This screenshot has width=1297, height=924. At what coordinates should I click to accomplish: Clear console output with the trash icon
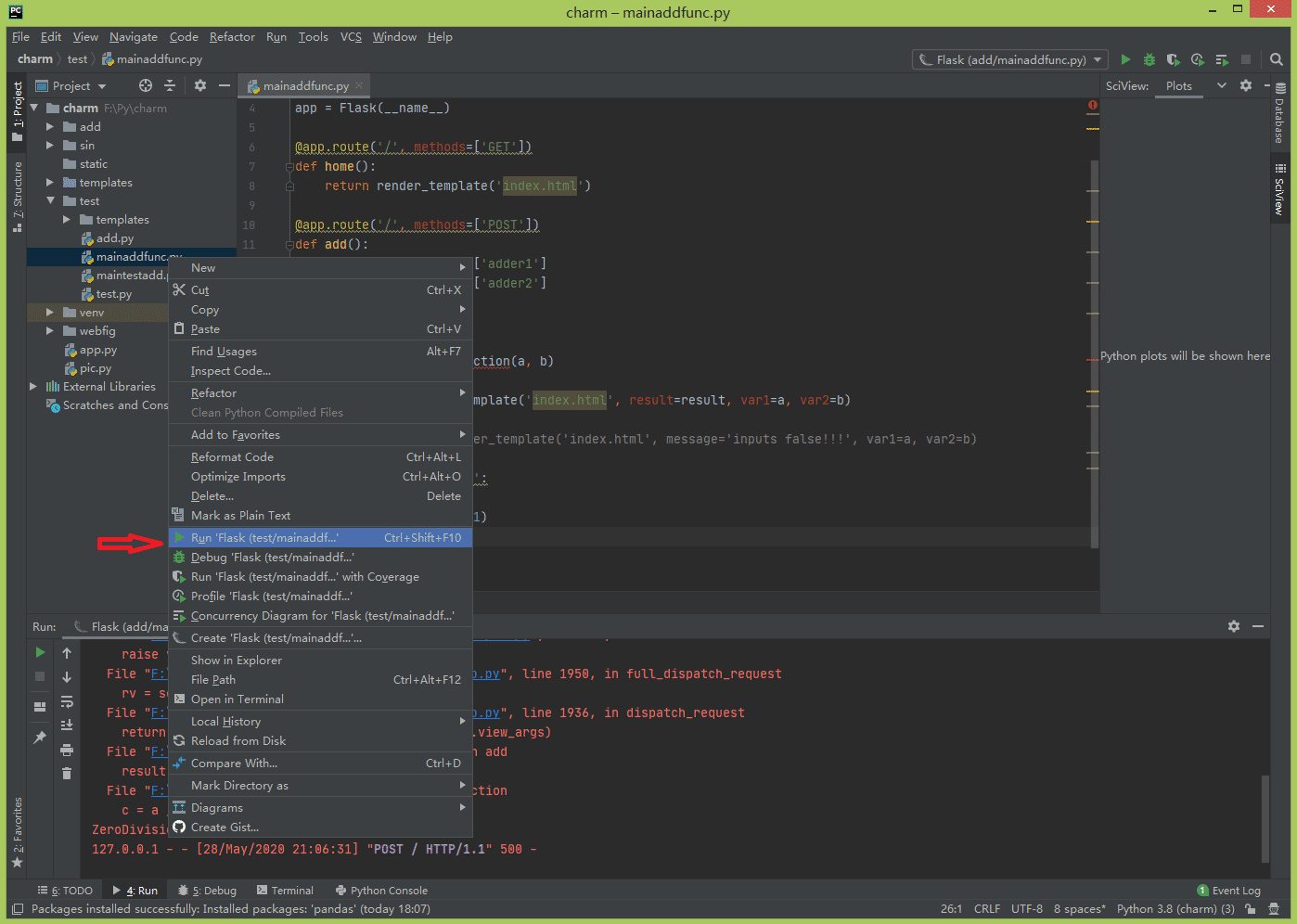click(66, 772)
